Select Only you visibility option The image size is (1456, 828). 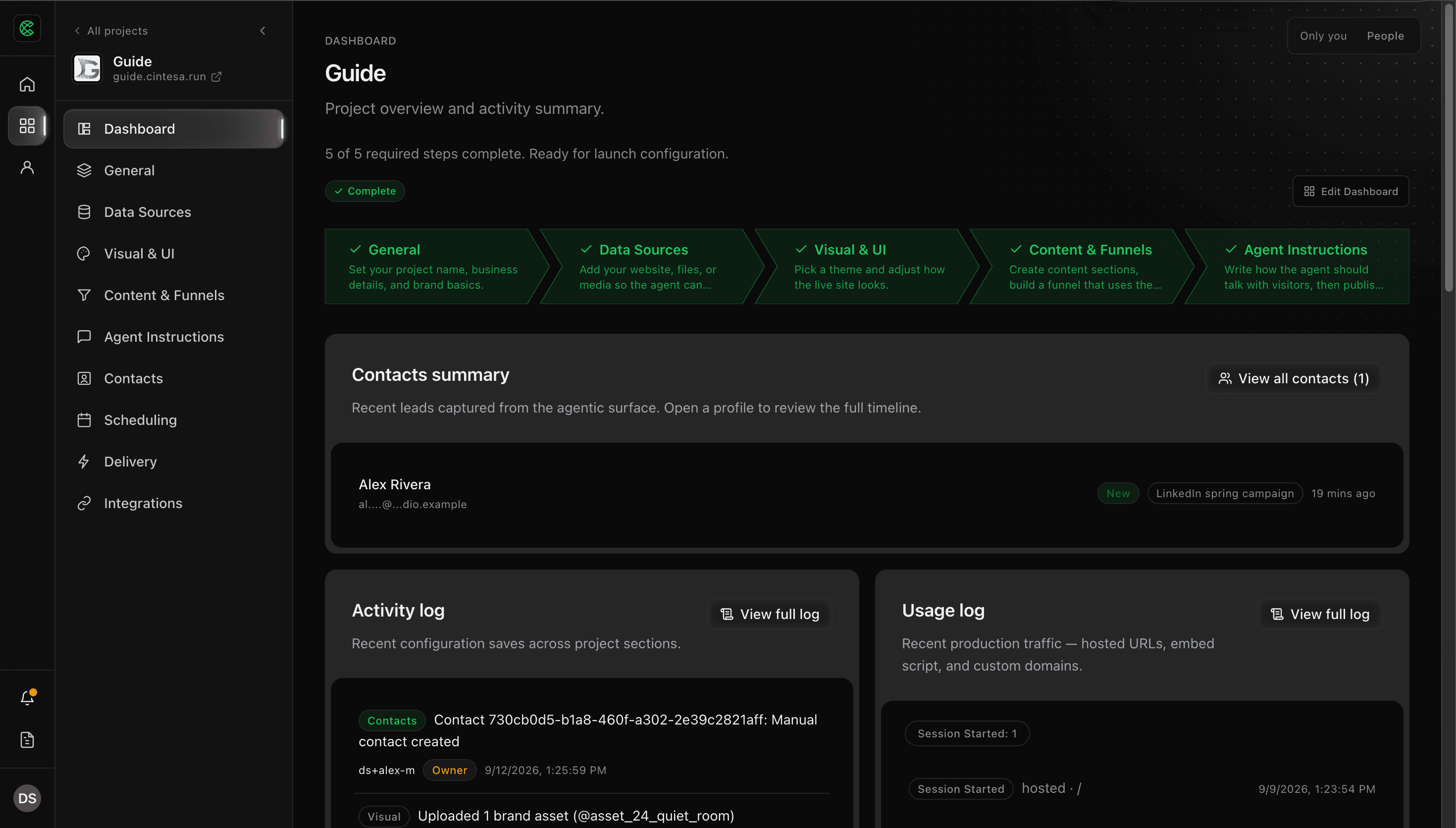coord(1324,36)
